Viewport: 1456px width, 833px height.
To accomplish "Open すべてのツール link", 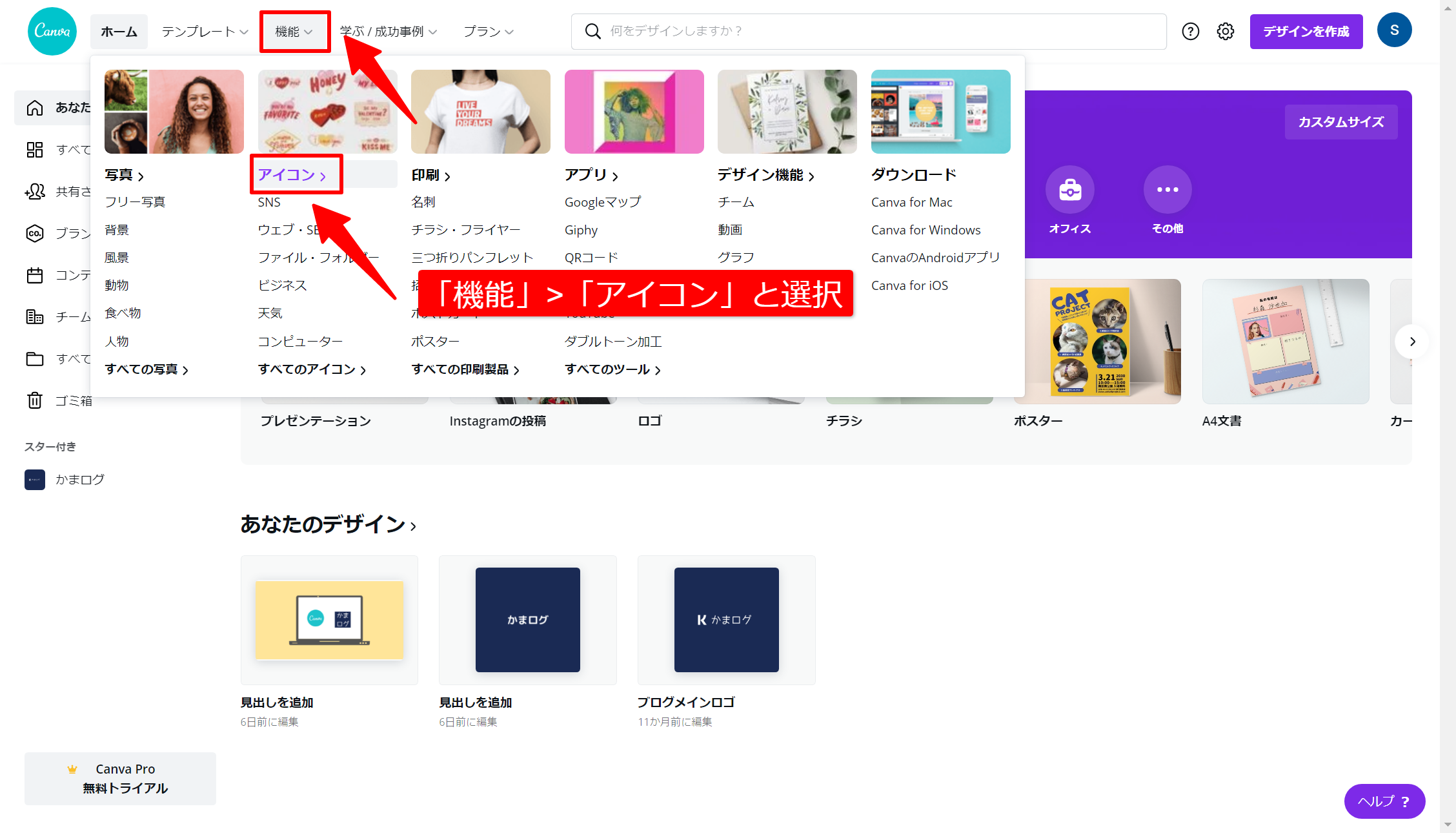I will point(612,369).
